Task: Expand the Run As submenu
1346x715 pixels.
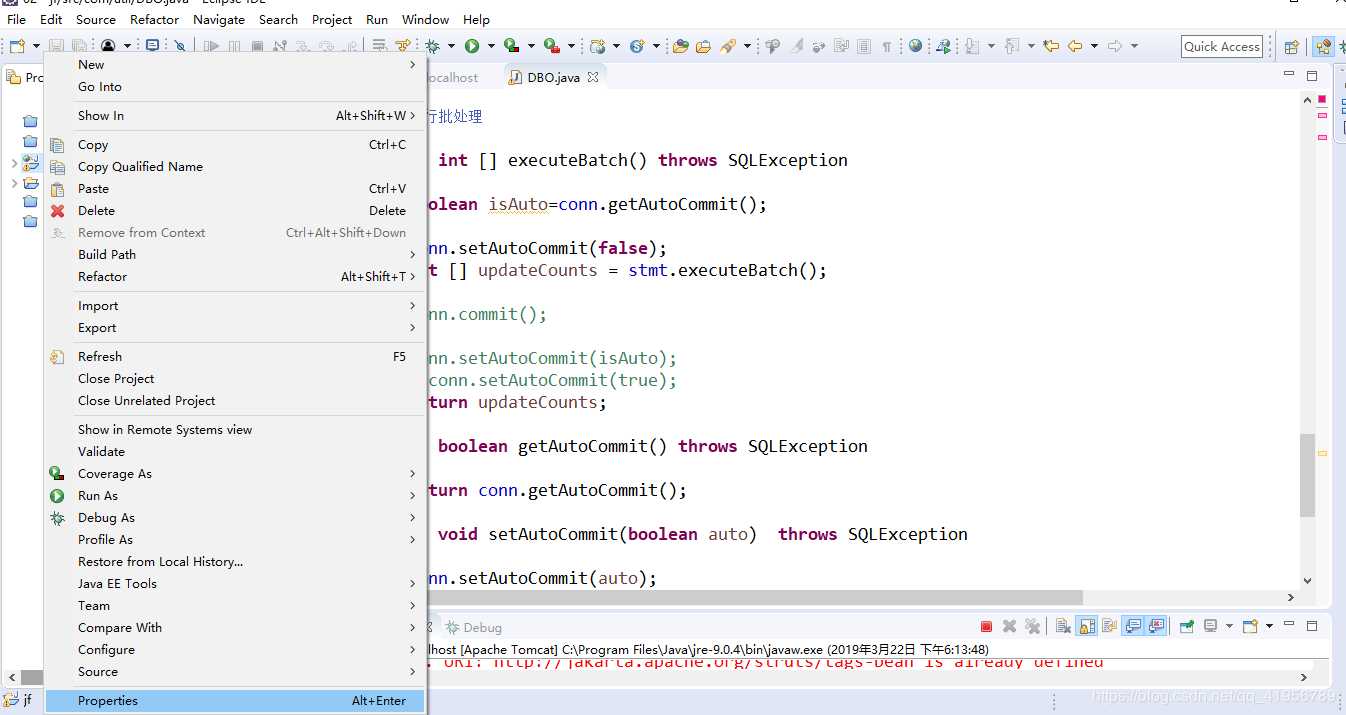Action: point(235,495)
